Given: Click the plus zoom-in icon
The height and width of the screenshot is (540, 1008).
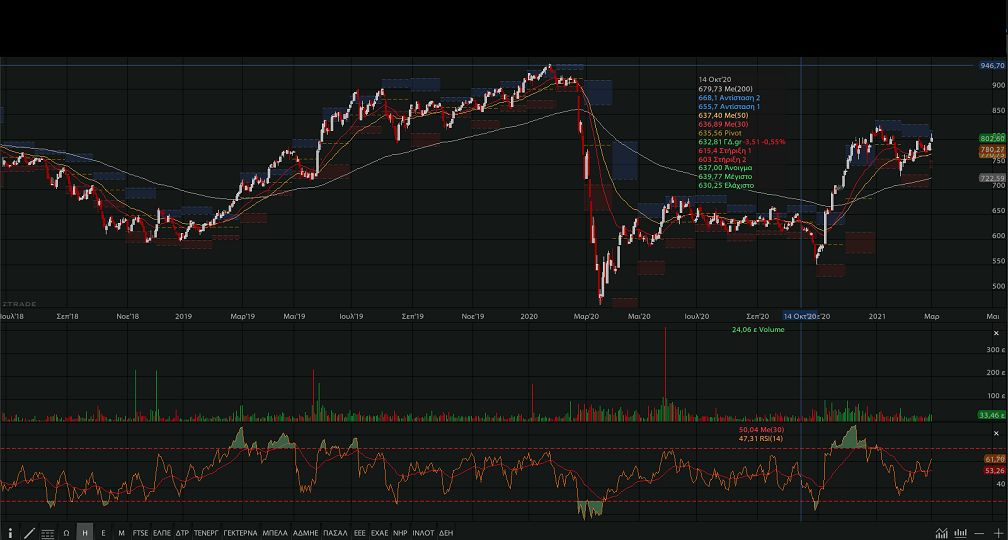Looking at the screenshot, I should [997, 533].
